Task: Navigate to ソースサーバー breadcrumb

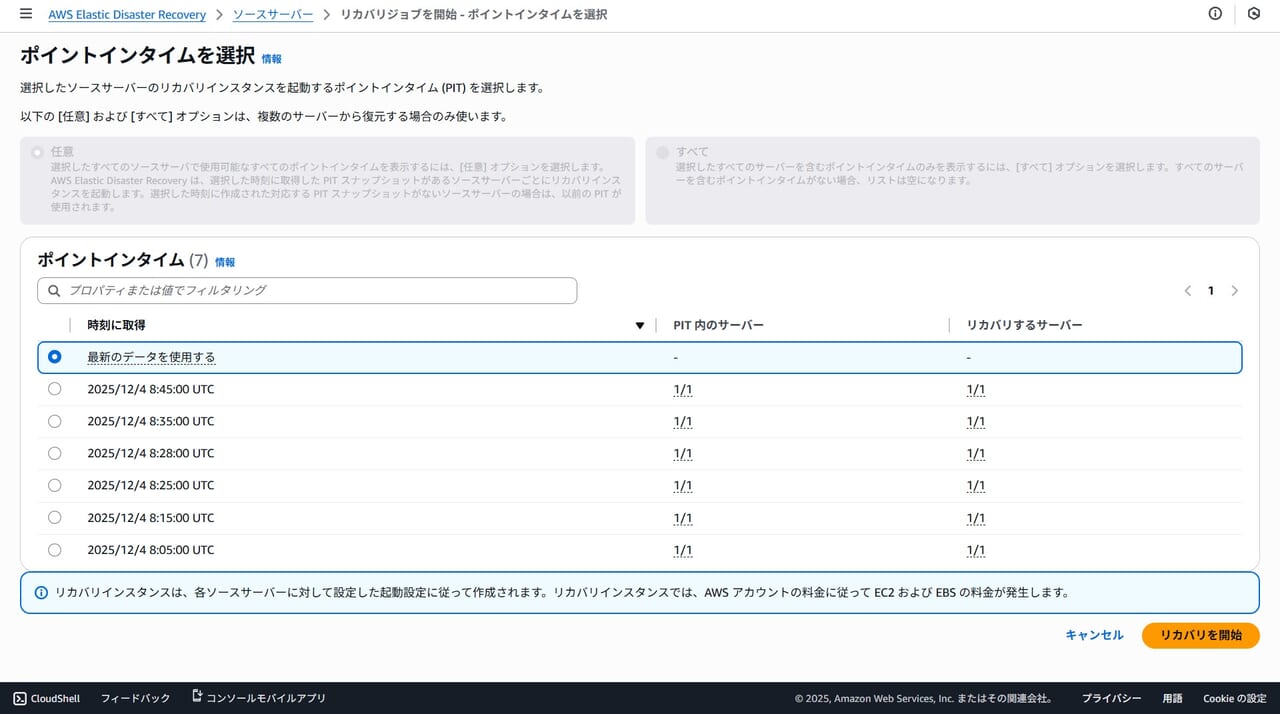Action: [x=272, y=15]
